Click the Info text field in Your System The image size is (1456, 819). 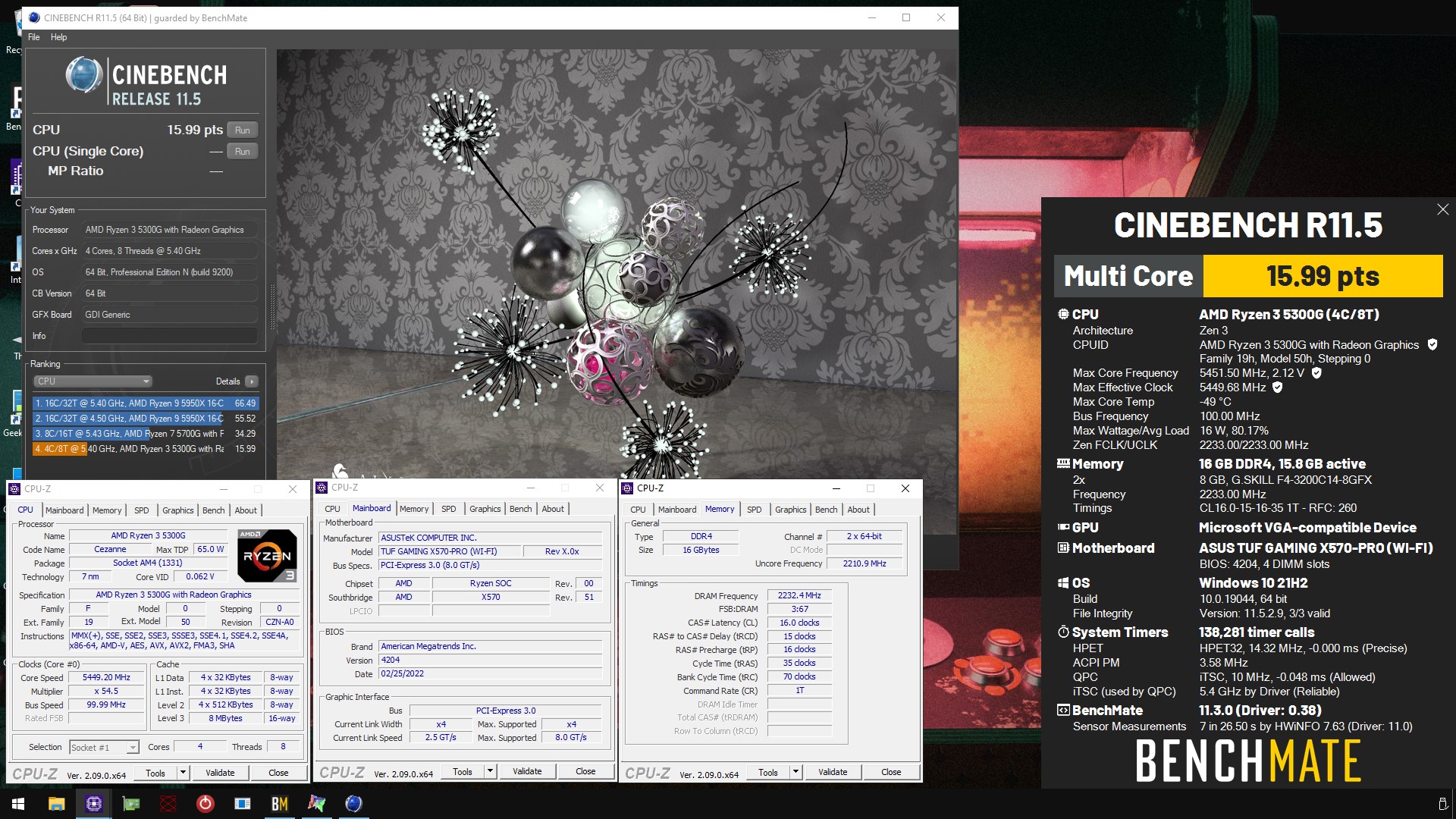click(170, 336)
